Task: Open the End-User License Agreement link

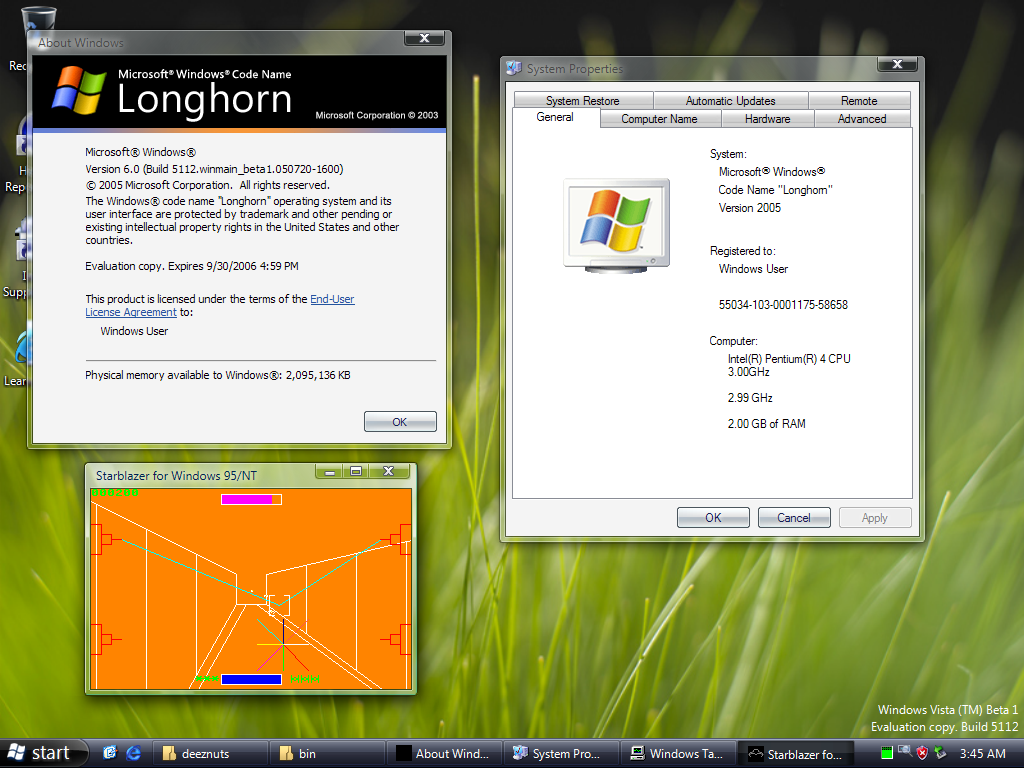Action: 331,299
